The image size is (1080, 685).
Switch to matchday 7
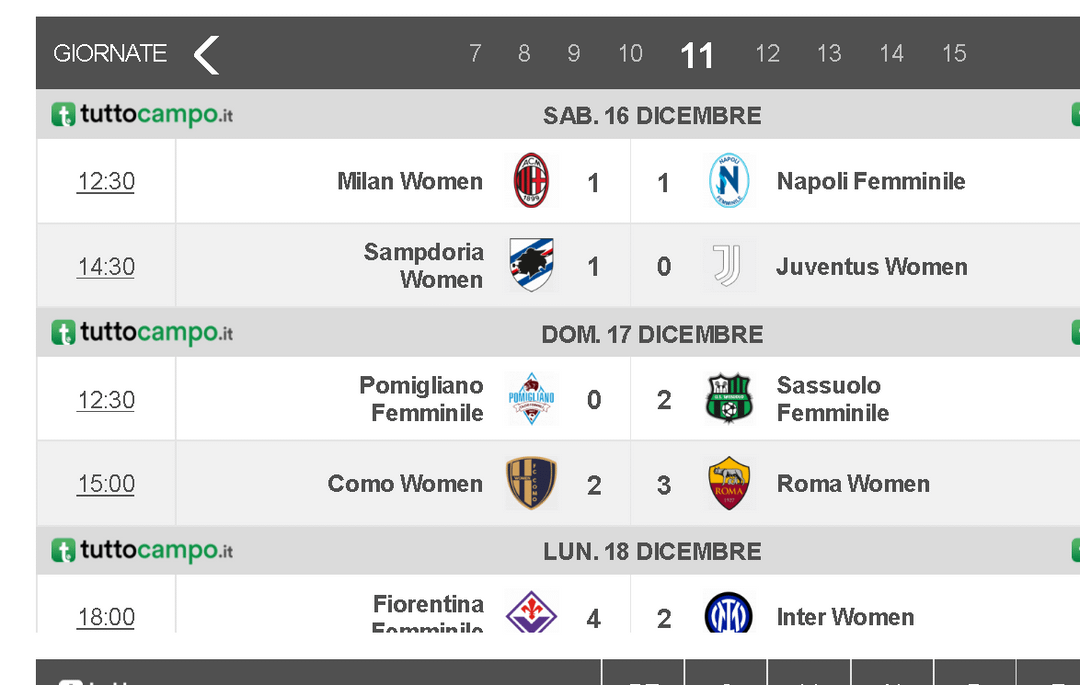pos(475,54)
